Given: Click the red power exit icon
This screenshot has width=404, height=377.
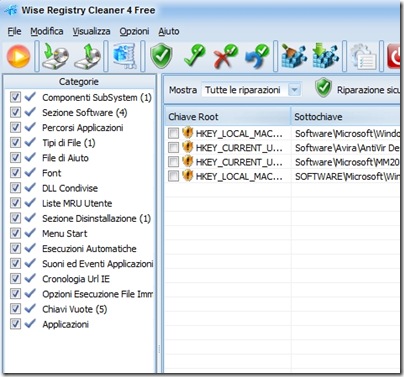Looking at the screenshot, I should 394,56.
